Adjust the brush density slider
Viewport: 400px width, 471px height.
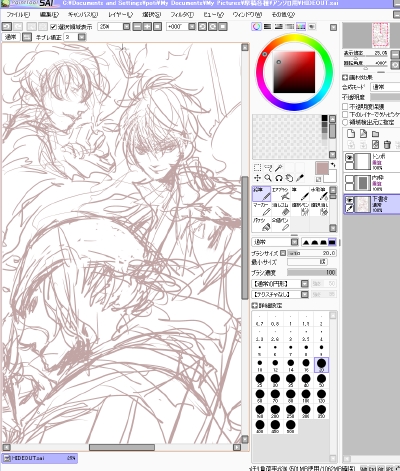(312, 272)
